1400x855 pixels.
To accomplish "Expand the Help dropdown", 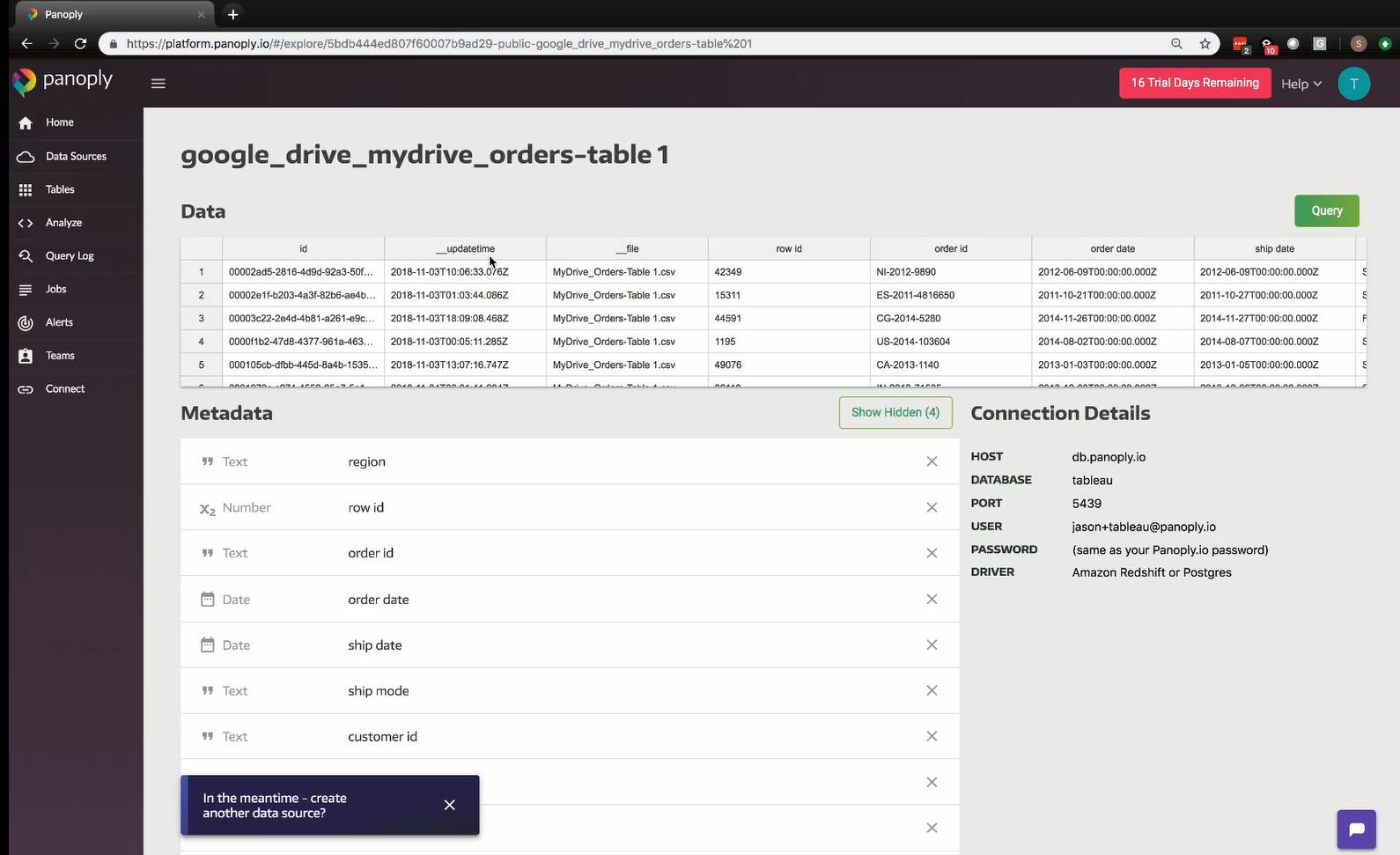I will 1301,84.
